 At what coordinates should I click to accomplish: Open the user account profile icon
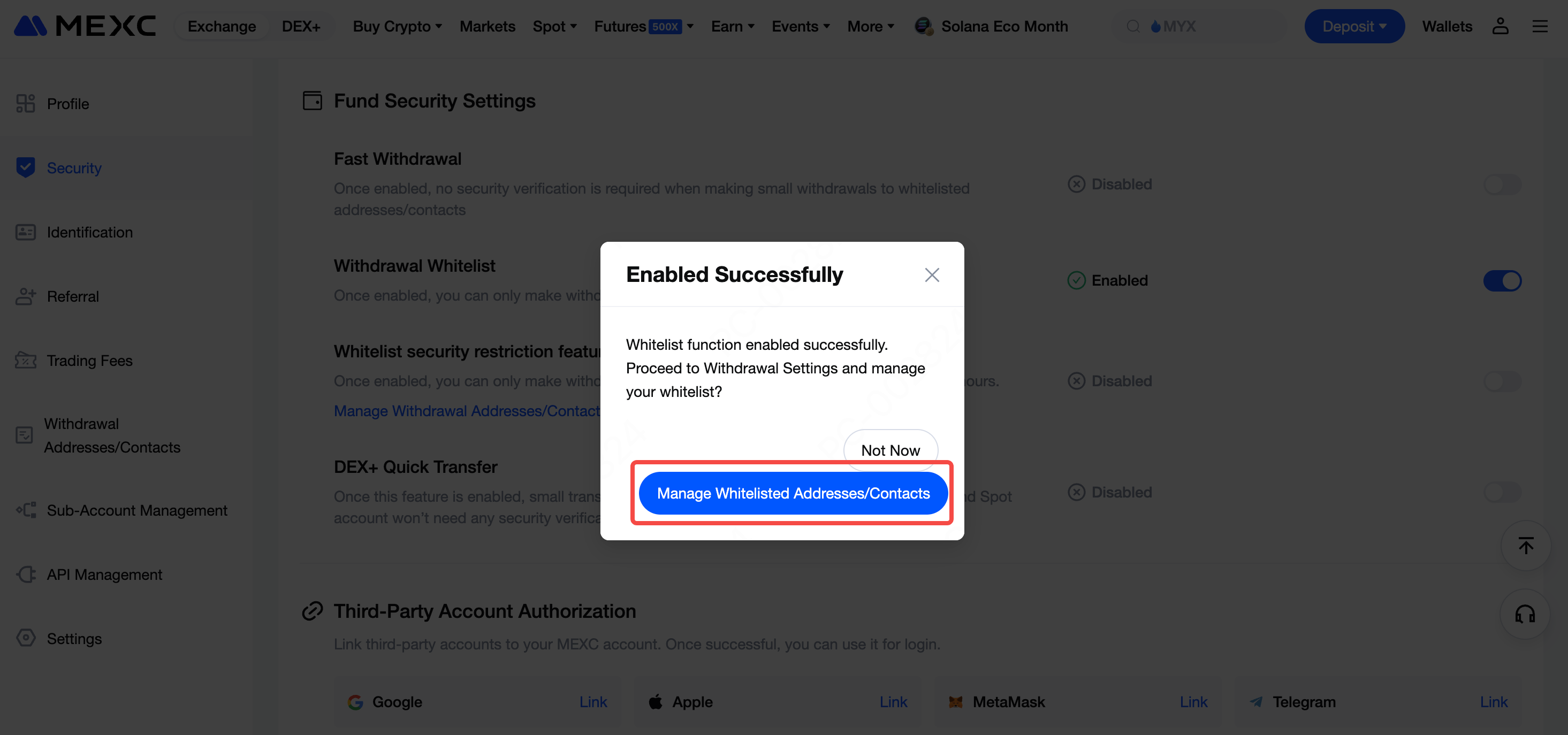[1500, 26]
